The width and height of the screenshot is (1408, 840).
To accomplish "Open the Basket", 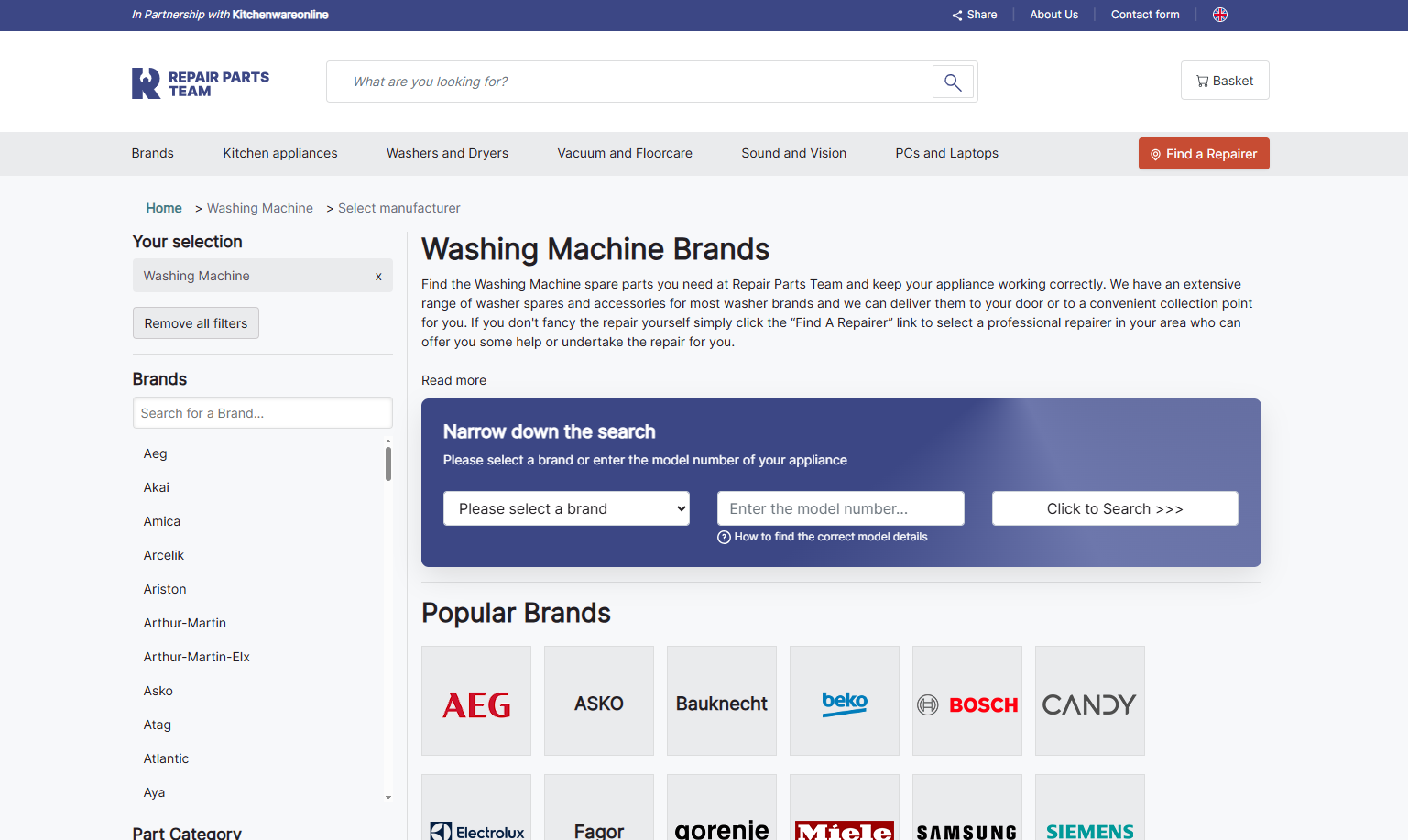I will (x=1225, y=81).
